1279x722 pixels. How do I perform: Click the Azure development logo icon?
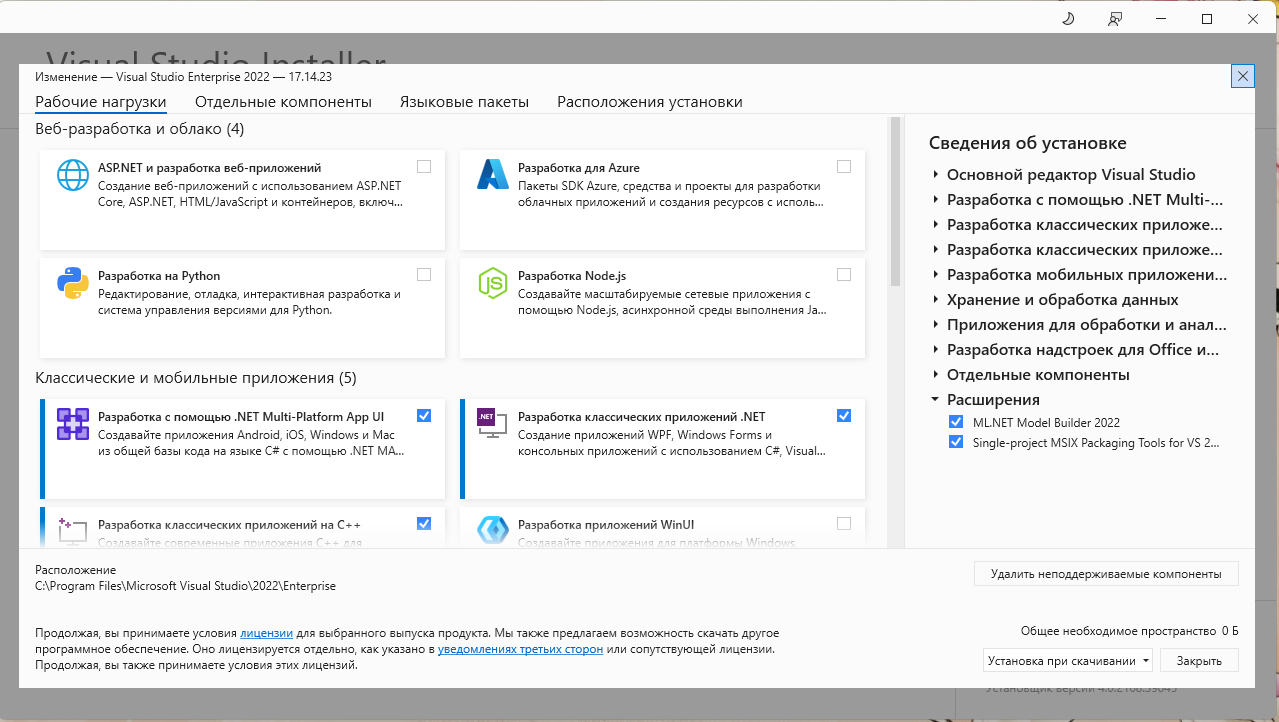[493, 175]
